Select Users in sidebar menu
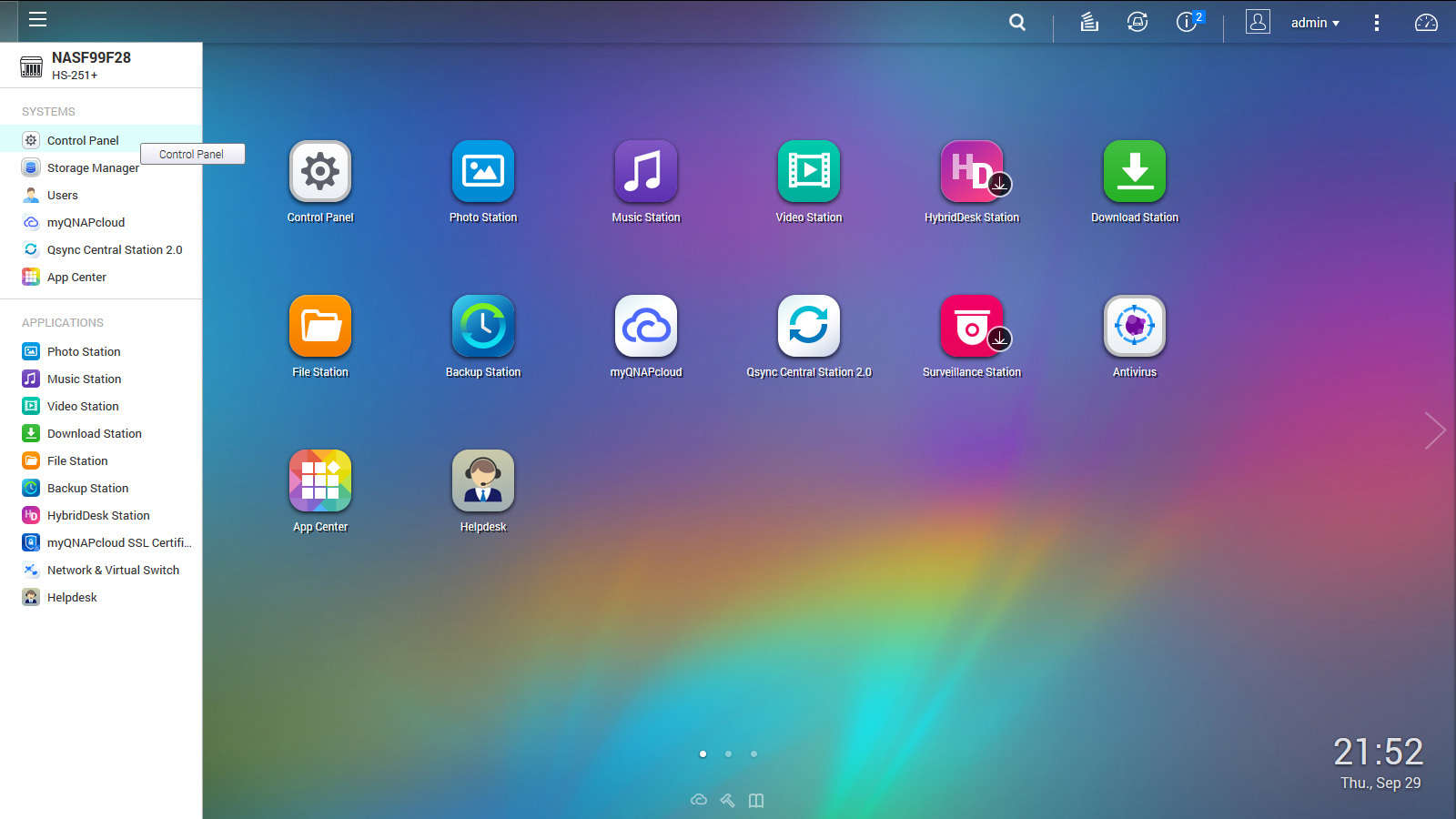Image resolution: width=1456 pixels, height=819 pixels. 101,195
